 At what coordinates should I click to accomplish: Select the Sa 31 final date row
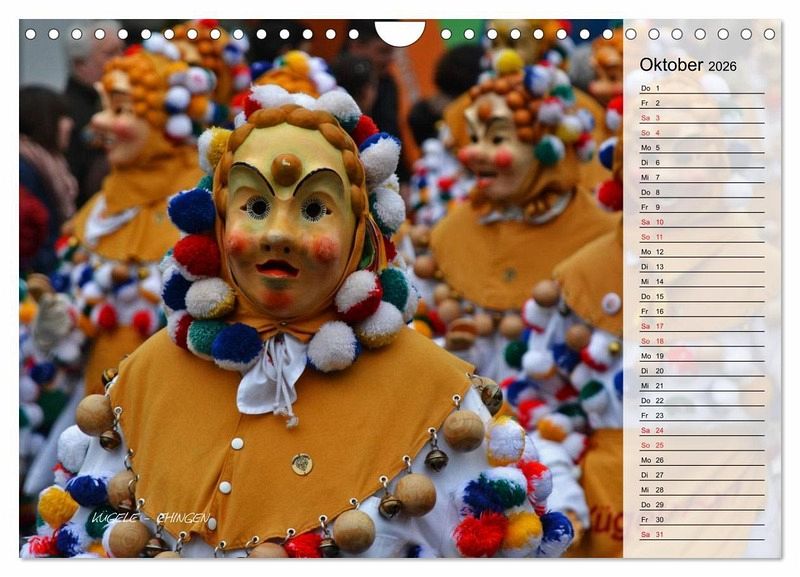click(x=700, y=534)
